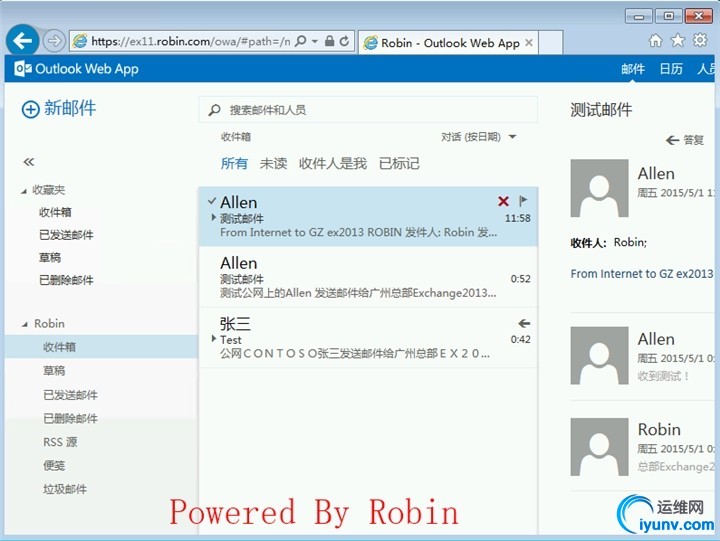This screenshot has height=541, width=720.
Task: Click the Outlook Web App logo
Action: point(76,69)
